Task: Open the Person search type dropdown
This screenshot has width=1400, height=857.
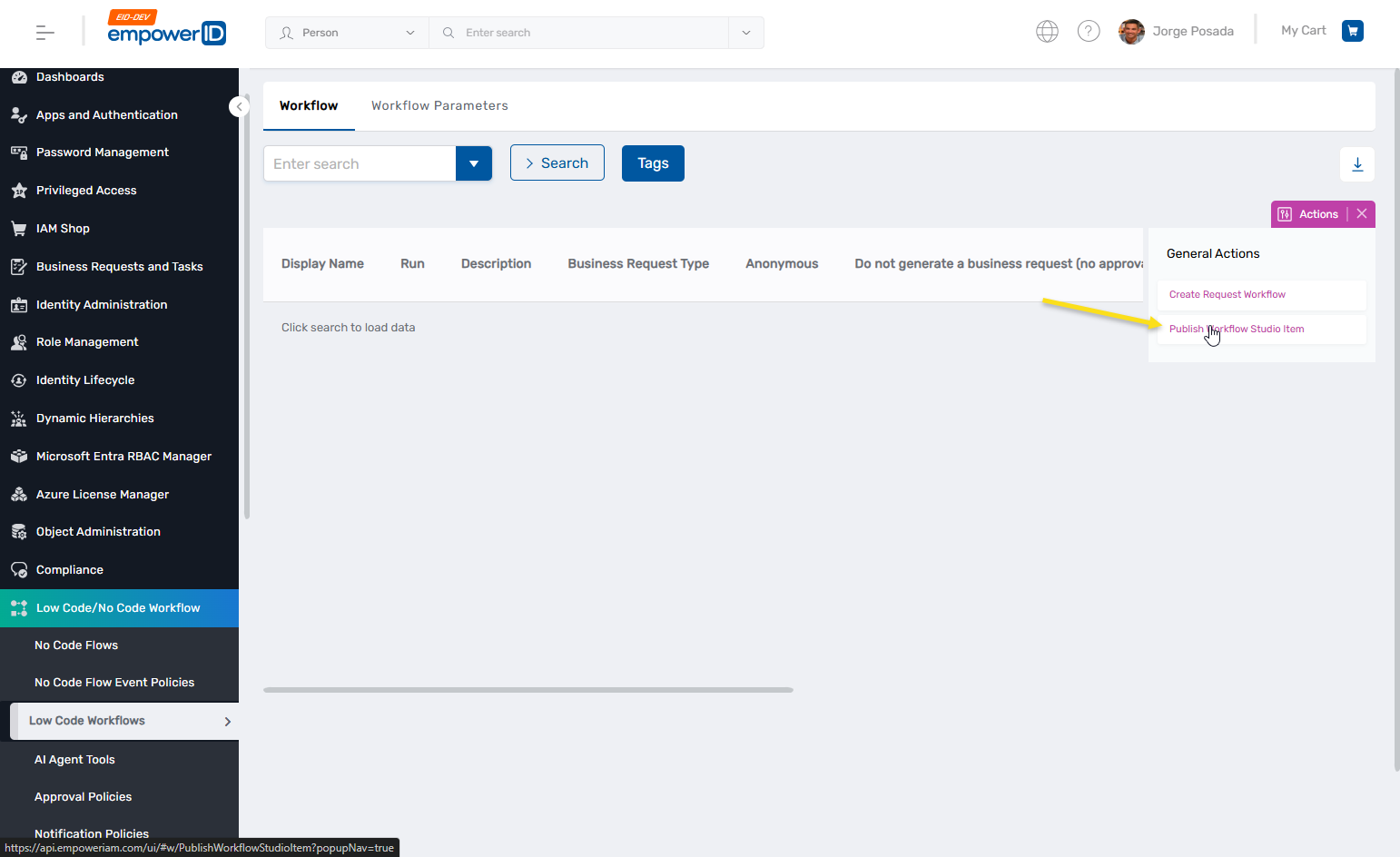Action: (x=346, y=32)
